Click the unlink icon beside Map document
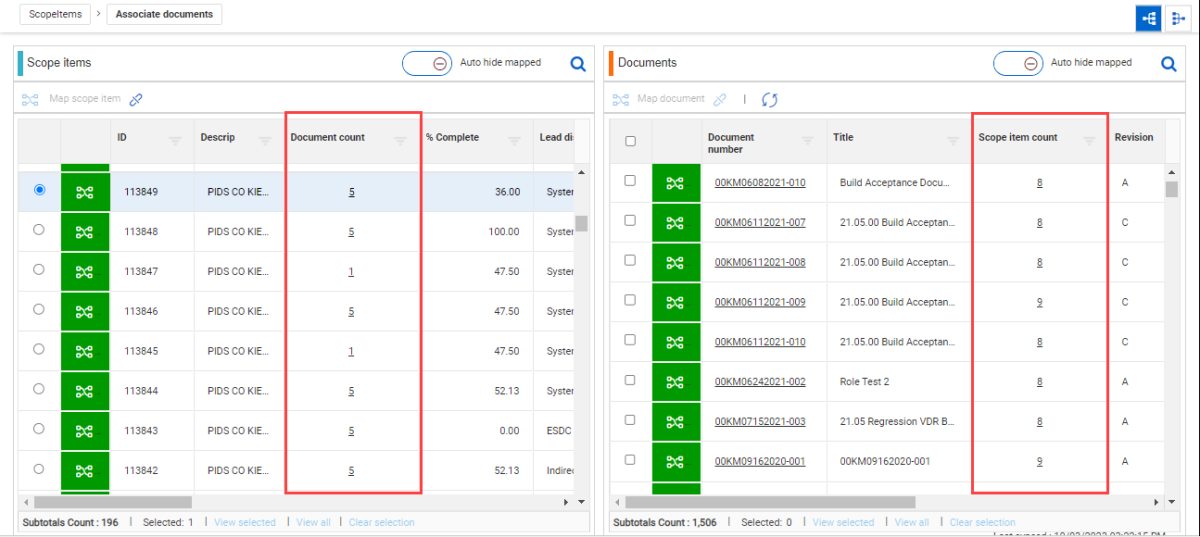The height and width of the screenshot is (537, 1200). pyautogui.click(x=719, y=99)
